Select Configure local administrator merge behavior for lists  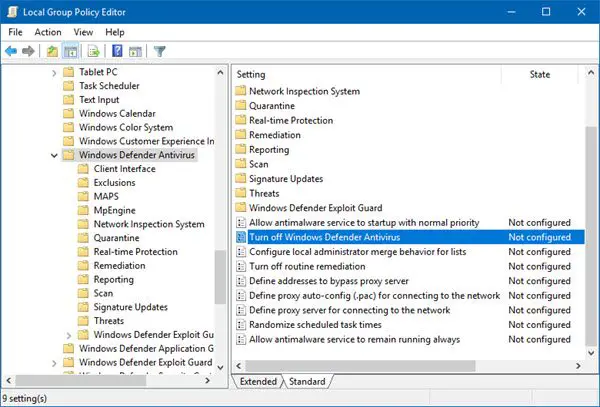pyautogui.click(x=357, y=252)
